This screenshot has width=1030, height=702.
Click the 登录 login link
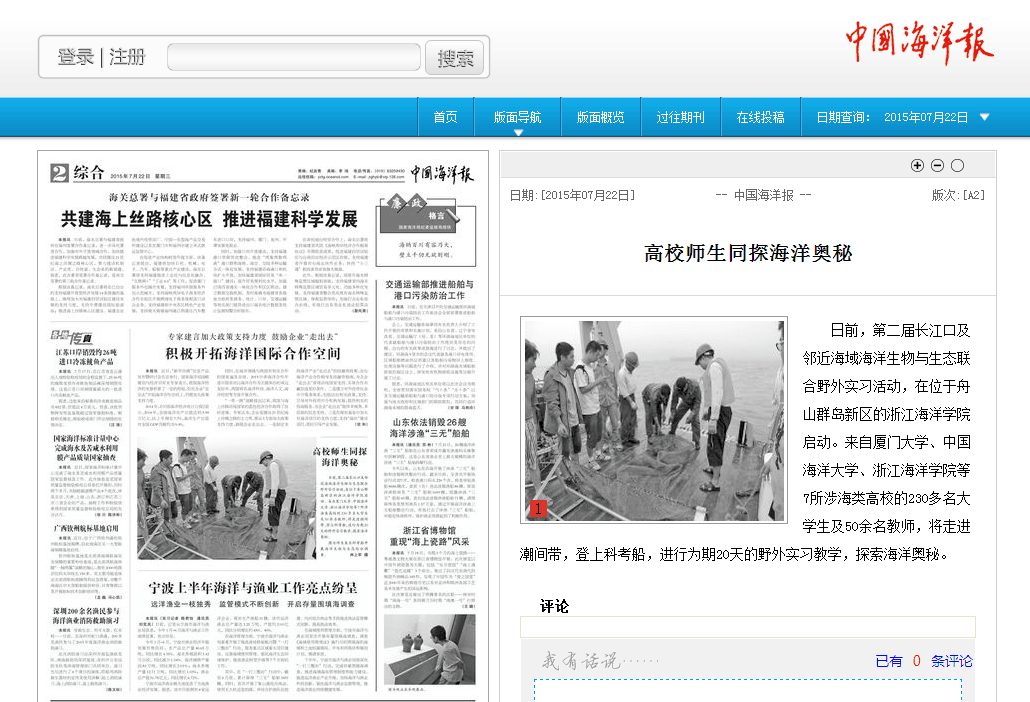(x=76, y=57)
